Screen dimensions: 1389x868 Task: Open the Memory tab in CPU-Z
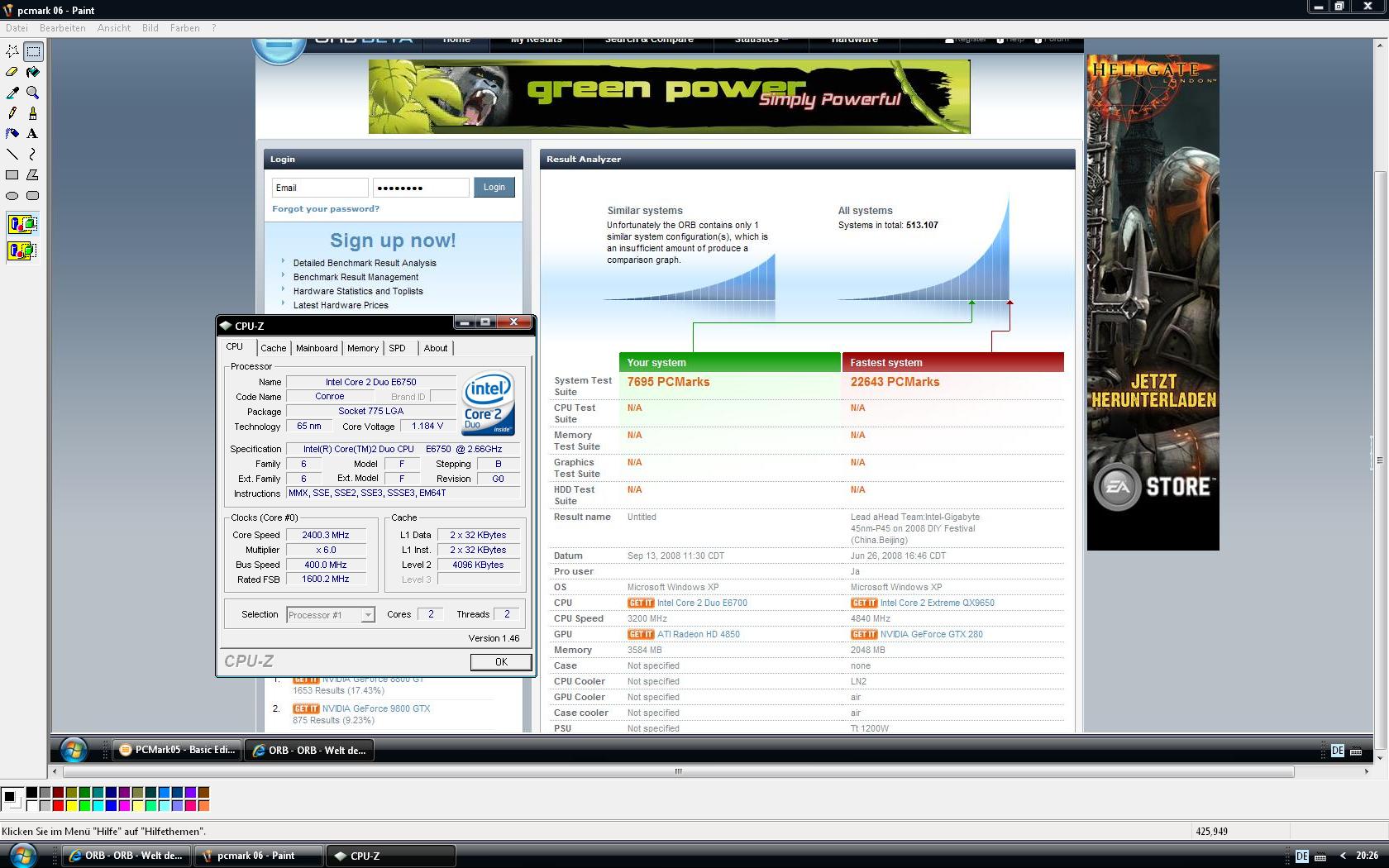(x=363, y=348)
